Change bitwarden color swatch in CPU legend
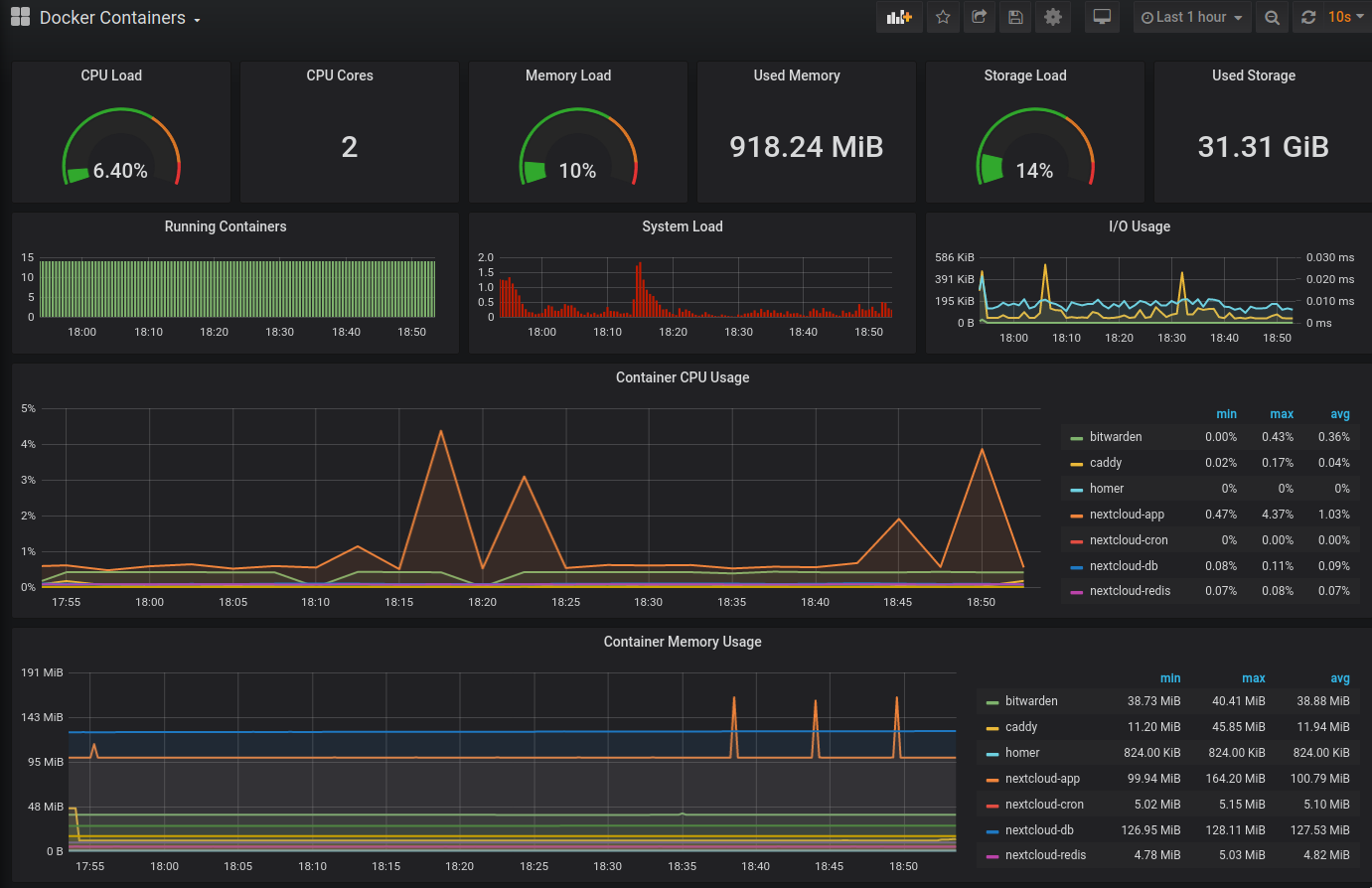 (x=1076, y=438)
